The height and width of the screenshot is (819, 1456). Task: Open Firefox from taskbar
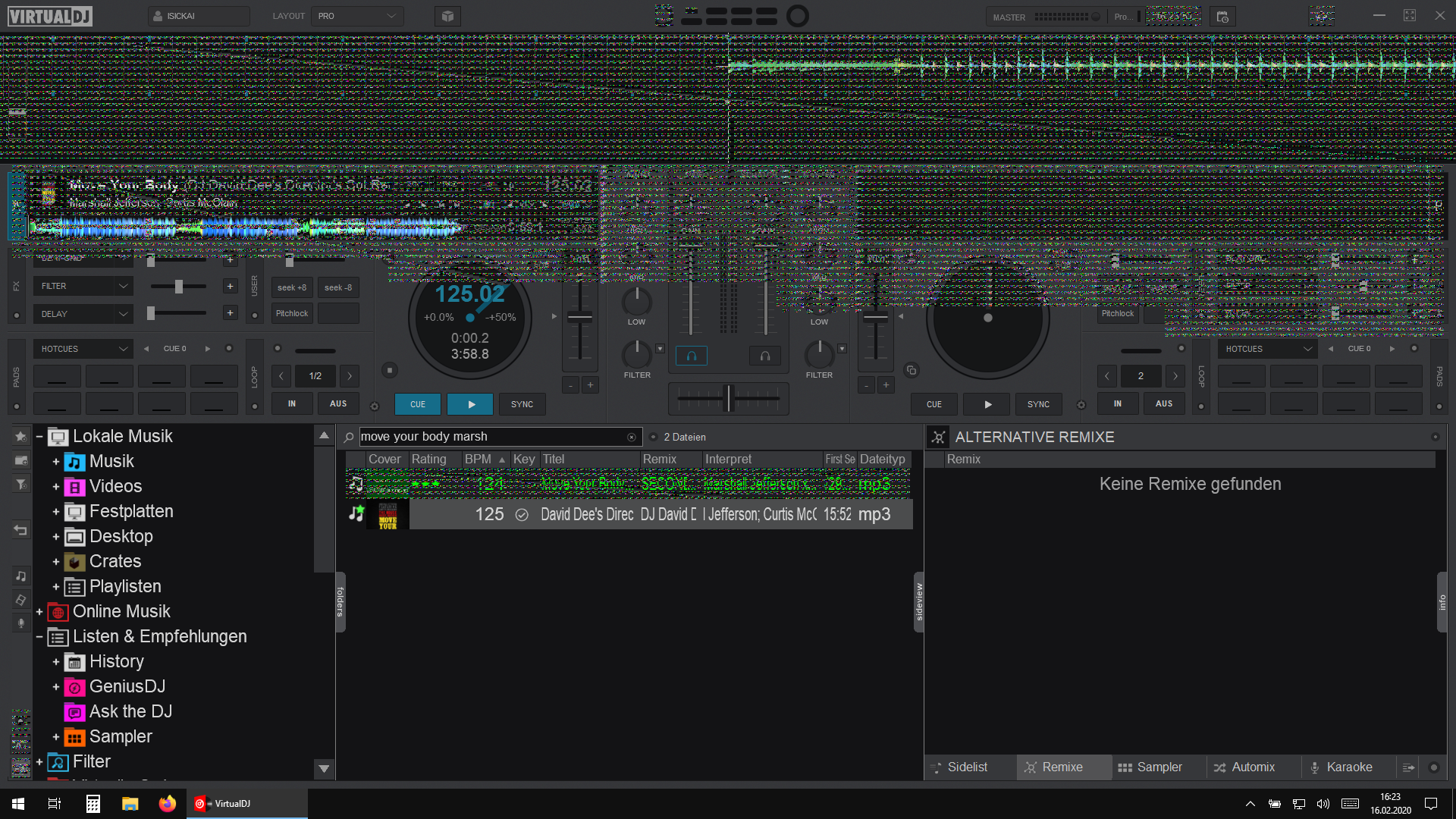[167, 804]
